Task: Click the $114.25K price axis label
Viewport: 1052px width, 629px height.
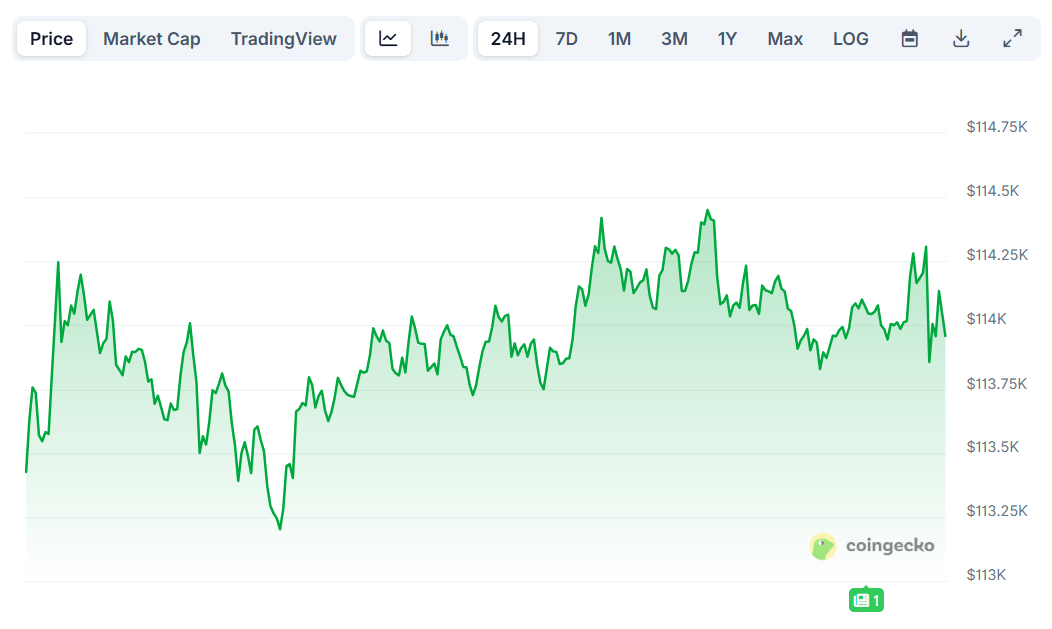Action: coord(996,255)
